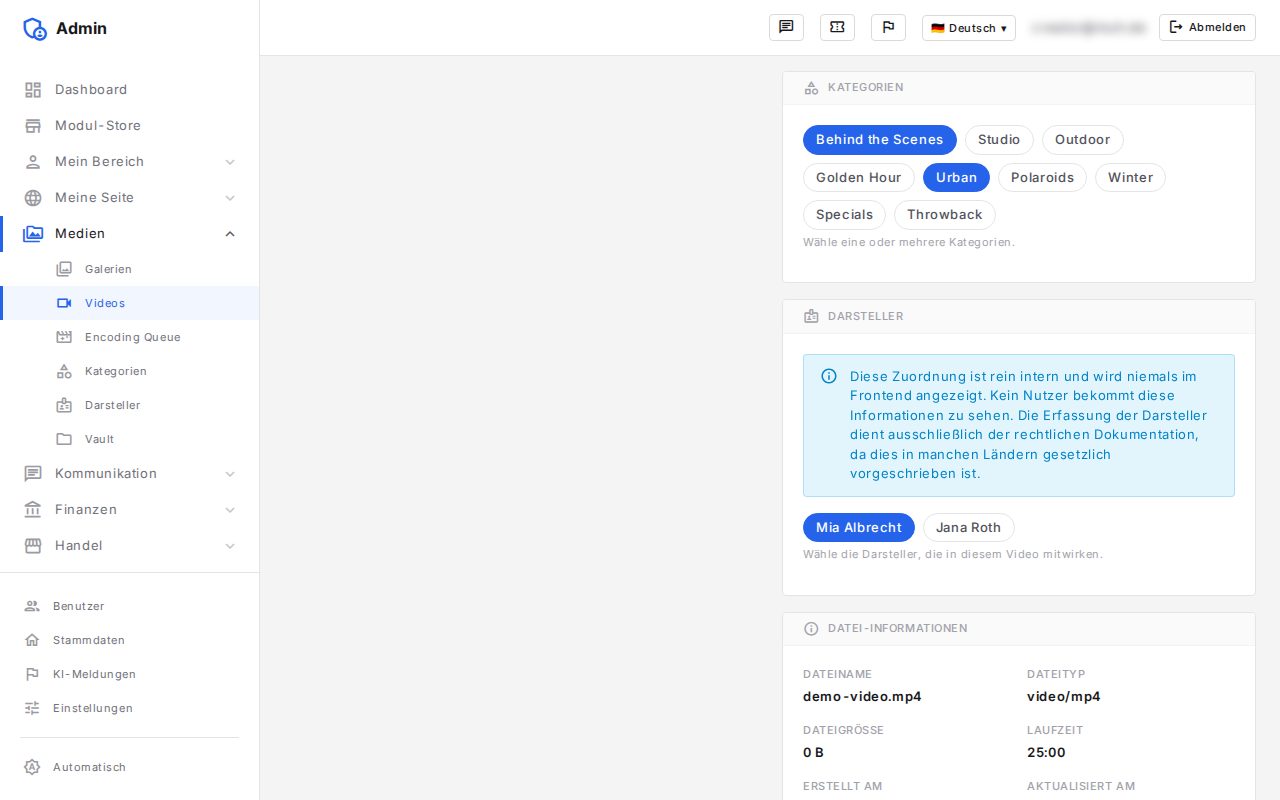Click the Einstellungen sliders icon
Image resolution: width=1280 pixels, height=800 pixels.
(x=32, y=708)
